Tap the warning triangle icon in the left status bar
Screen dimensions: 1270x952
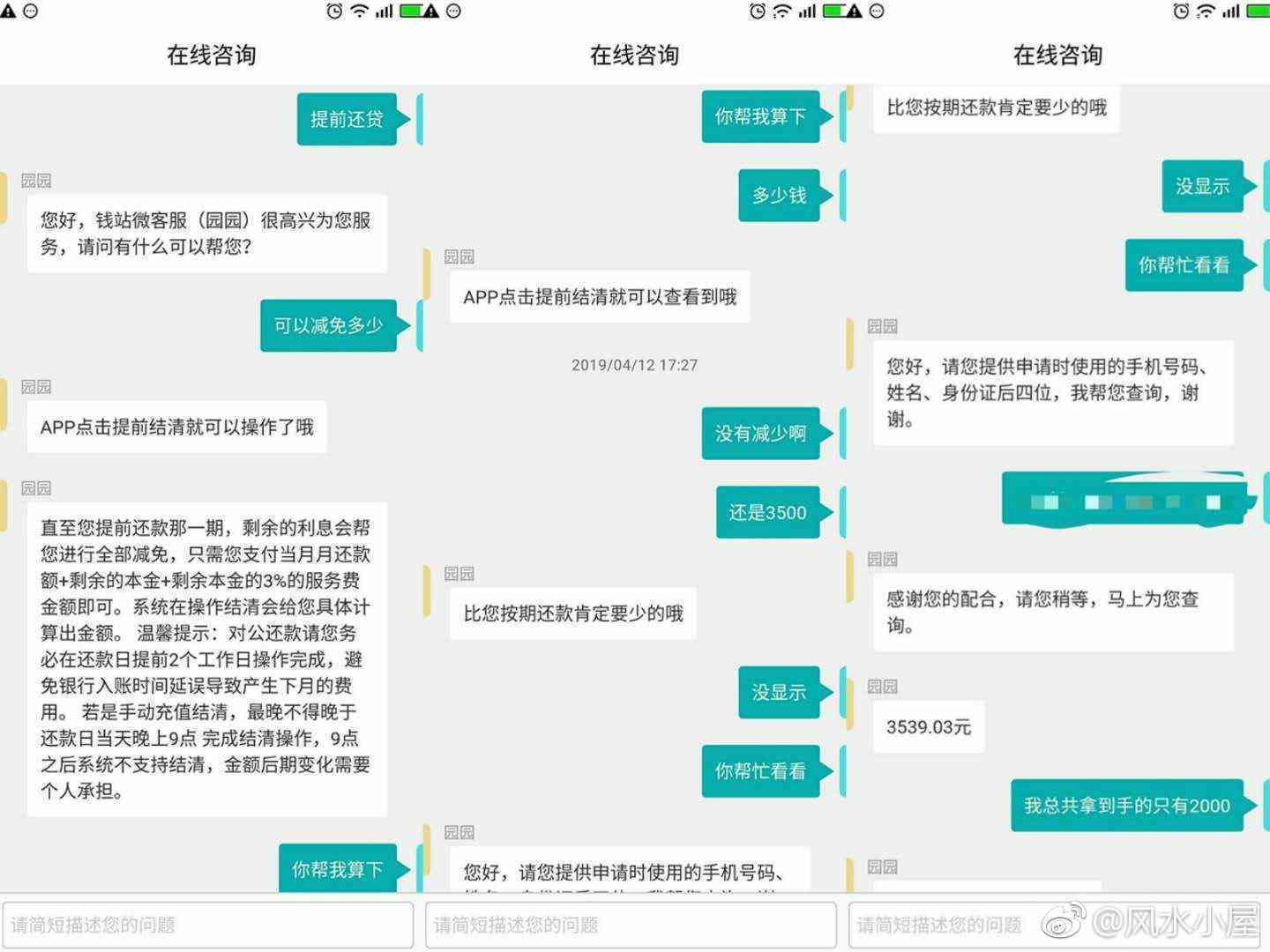pyautogui.click(x=8, y=11)
